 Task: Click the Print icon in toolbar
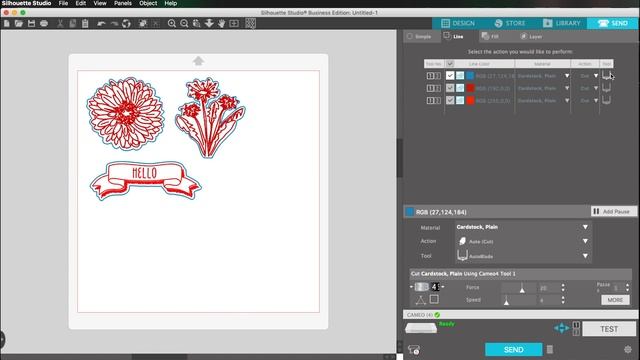(44, 23)
